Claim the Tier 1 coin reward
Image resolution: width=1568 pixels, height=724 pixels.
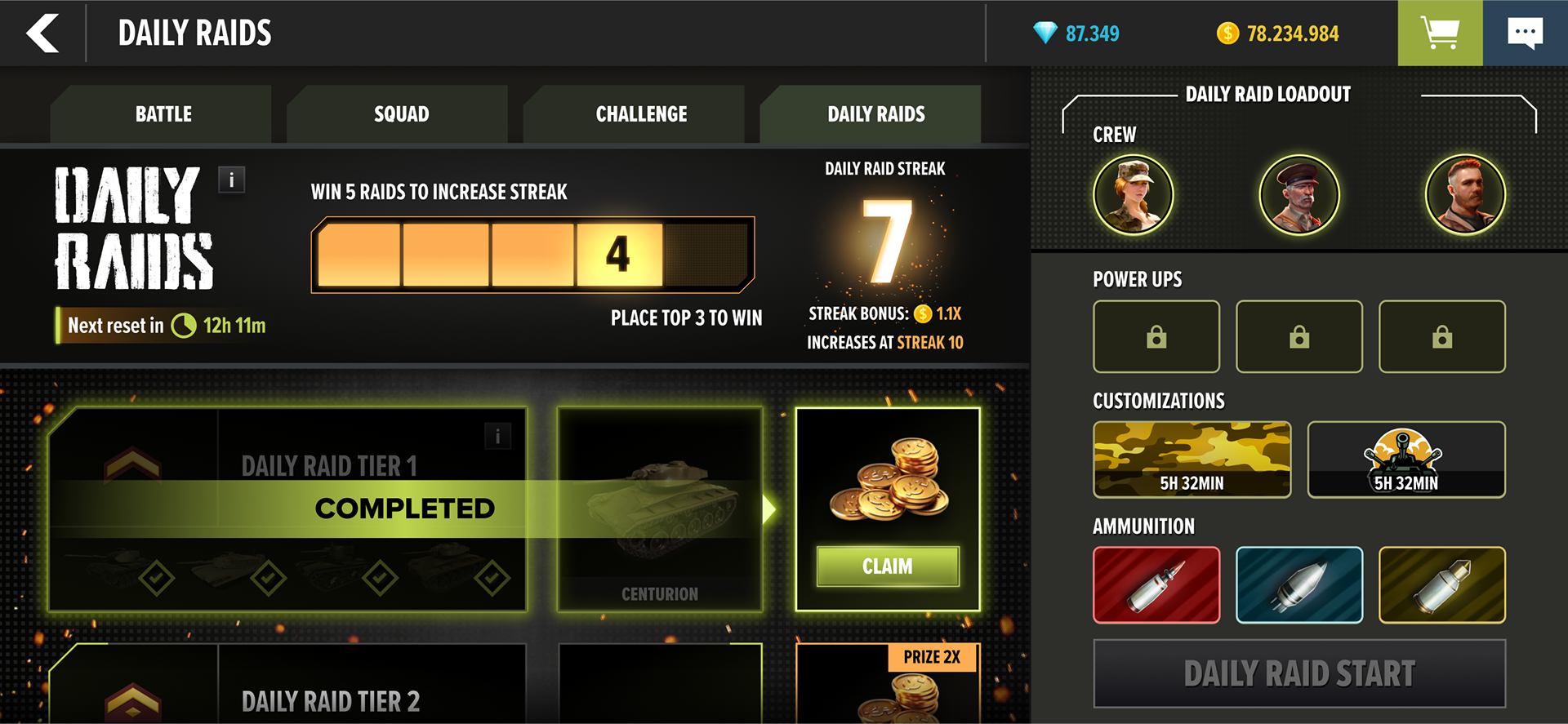point(888,566)
